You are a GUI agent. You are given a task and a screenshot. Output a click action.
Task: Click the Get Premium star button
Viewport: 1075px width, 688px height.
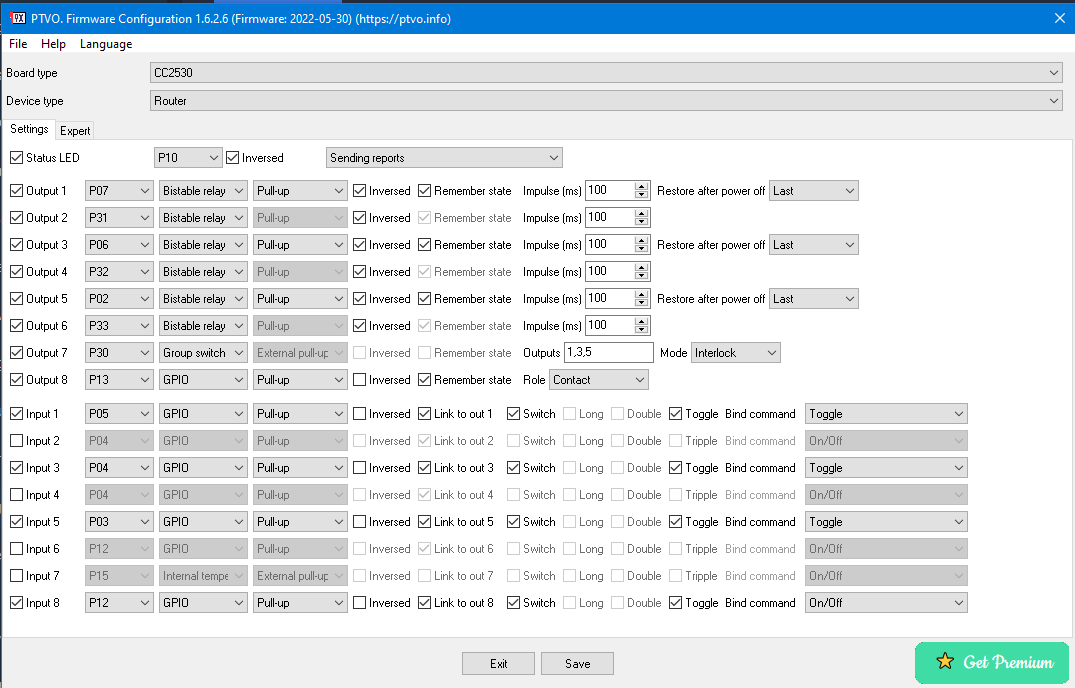(991, 662)
